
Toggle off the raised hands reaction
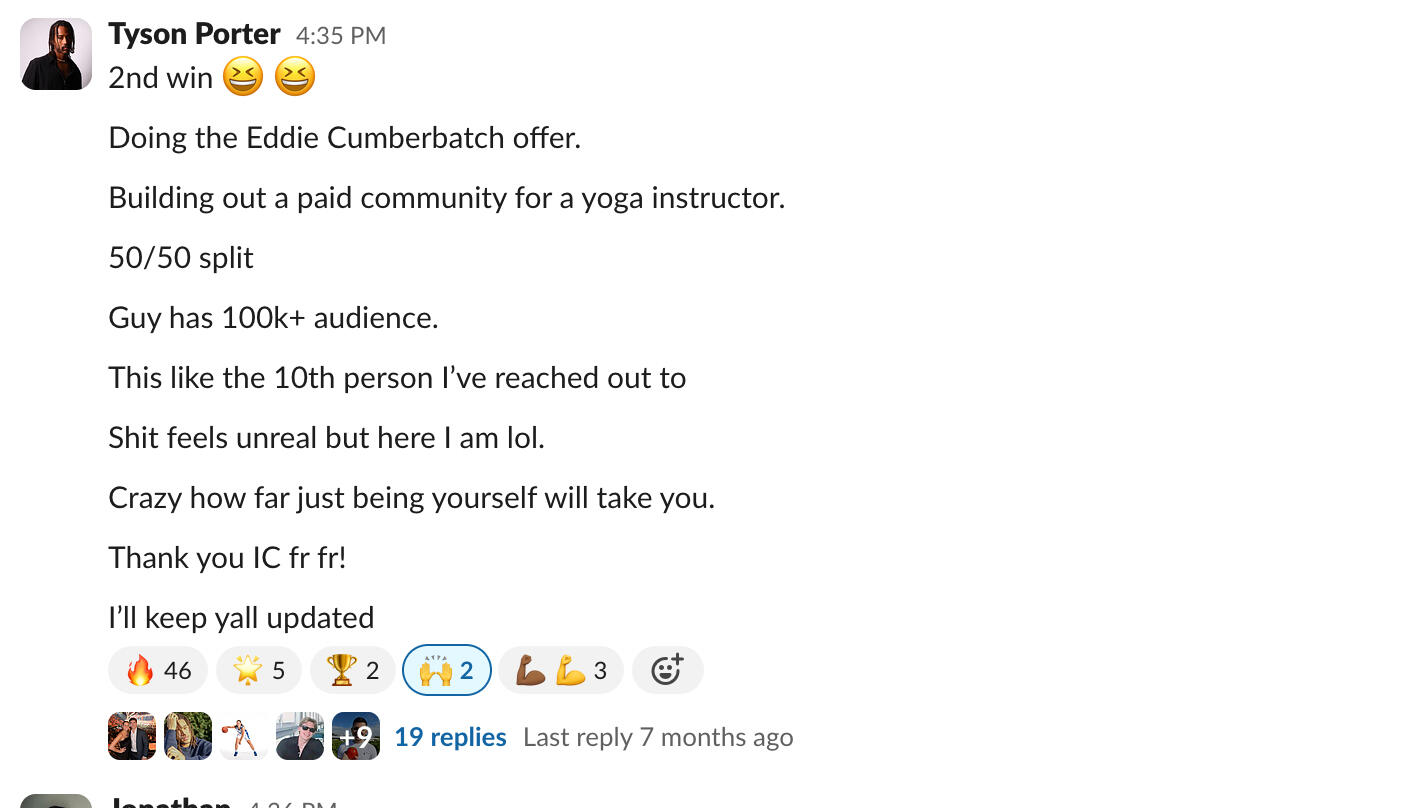tap(446, 670)
